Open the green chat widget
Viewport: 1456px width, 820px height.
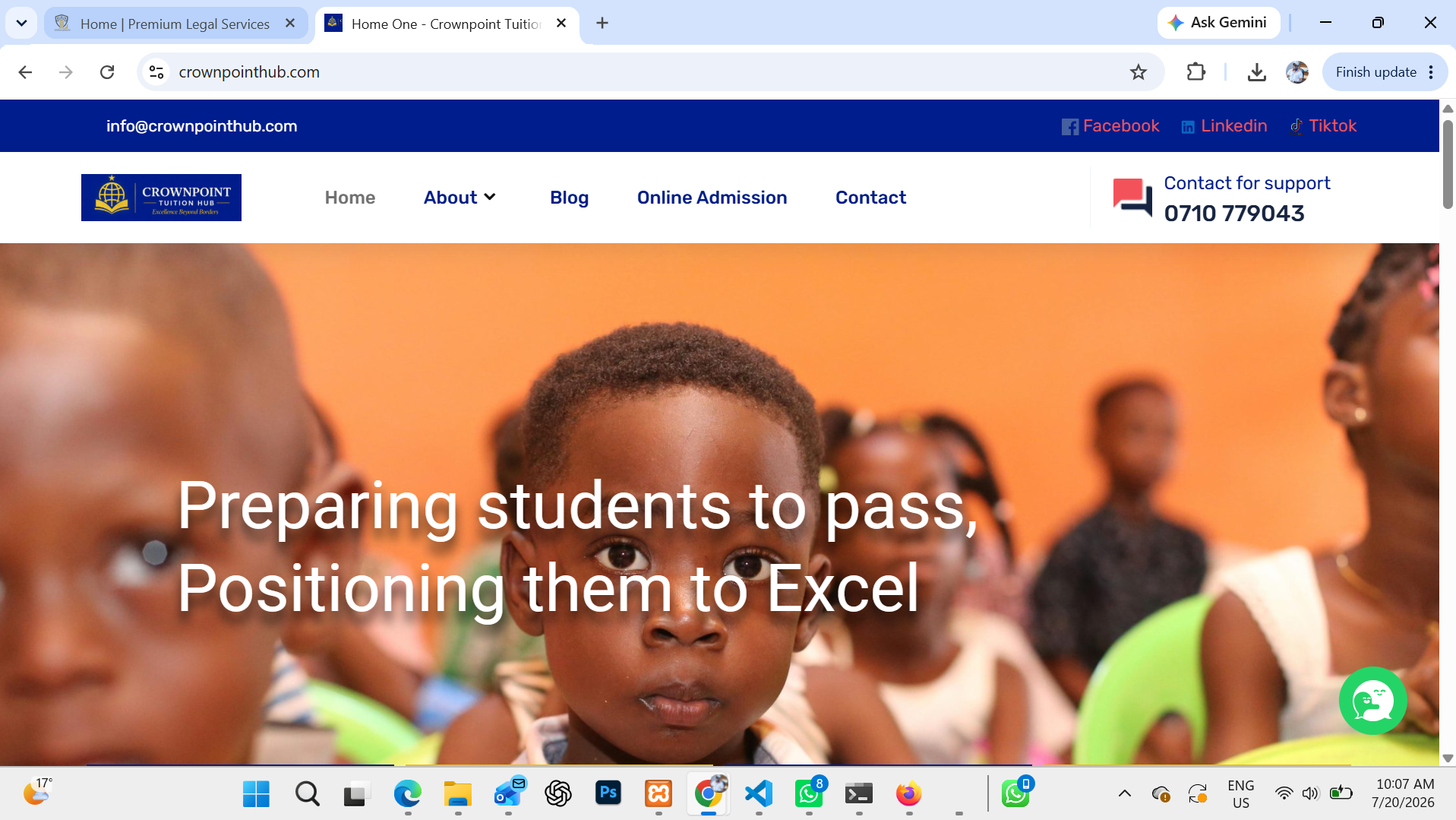click(x=1372, y=701)
